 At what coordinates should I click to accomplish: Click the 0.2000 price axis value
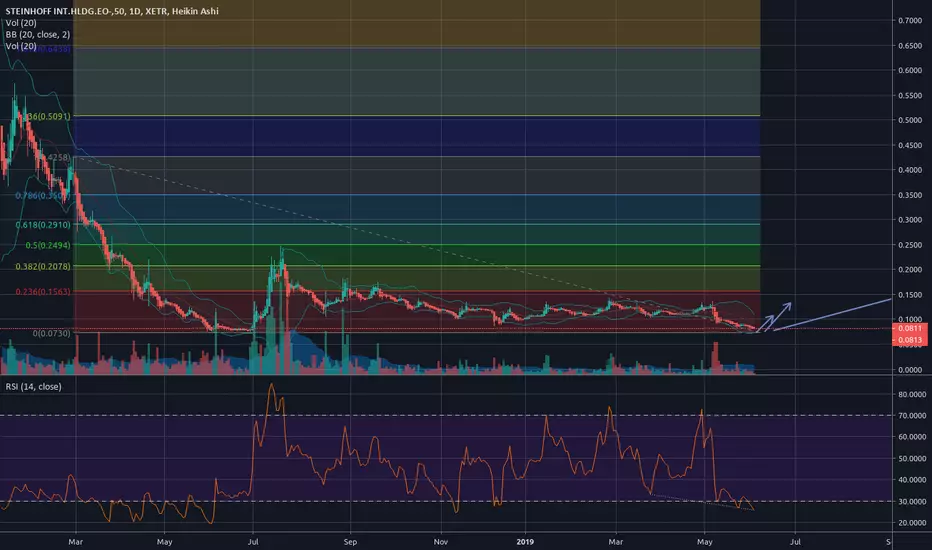pos(910,270)
